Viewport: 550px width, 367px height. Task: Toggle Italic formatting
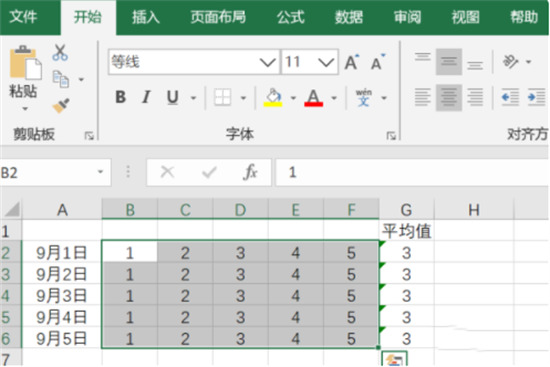click(146, 97)
